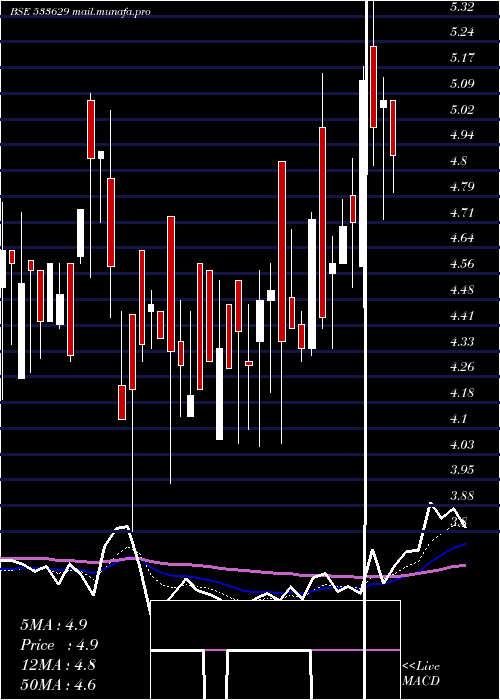Click the 4.64 price axis label
This screenshot has height=700, width=500.
click(462, 238)
